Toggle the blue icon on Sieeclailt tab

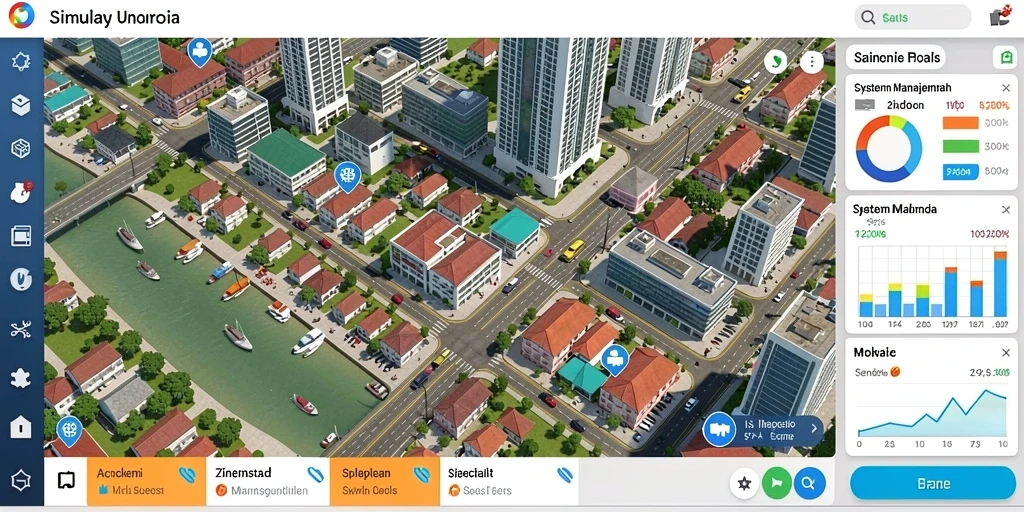(566, 475)
